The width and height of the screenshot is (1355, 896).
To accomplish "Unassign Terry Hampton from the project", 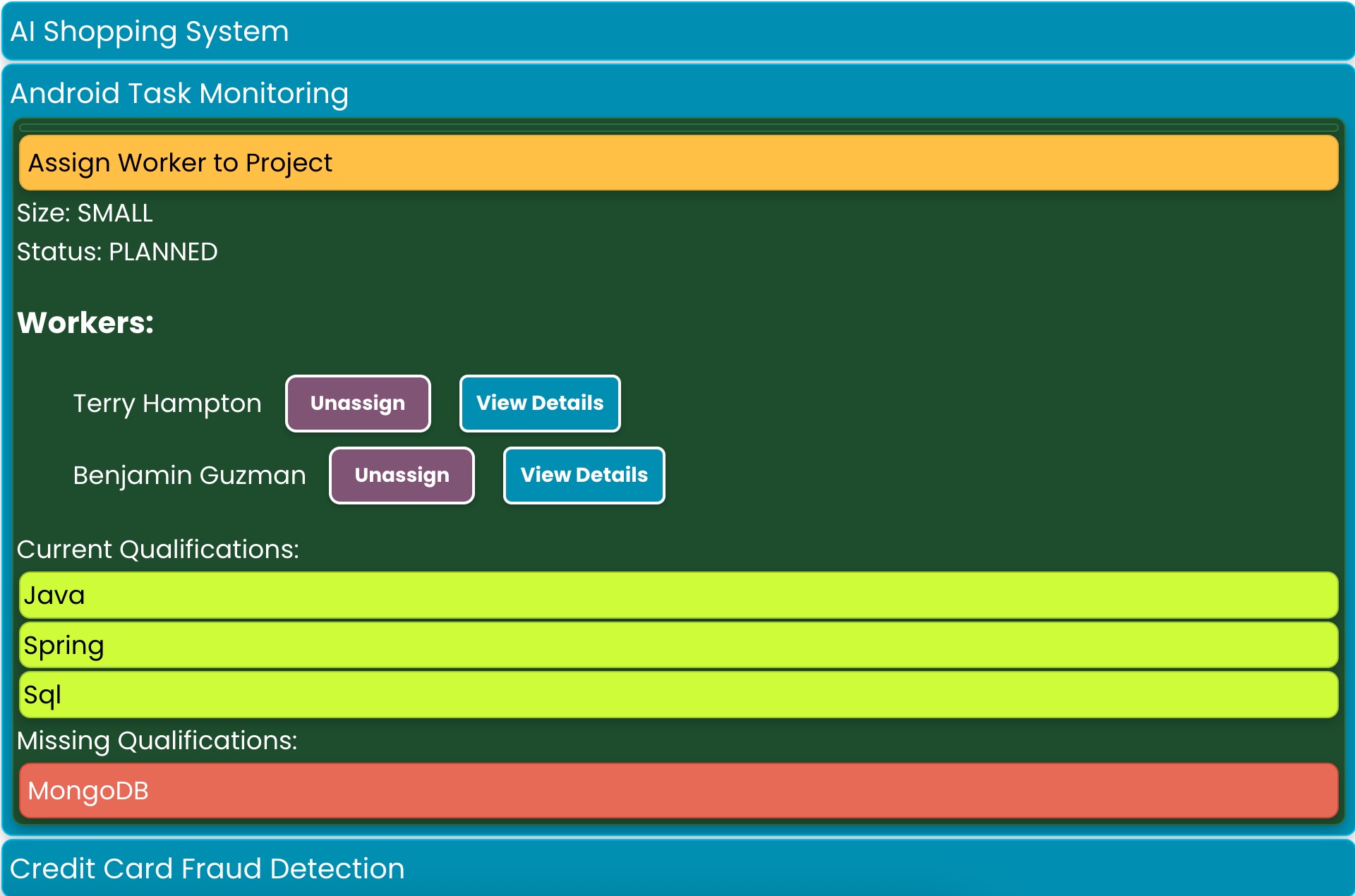I will 358,404.
